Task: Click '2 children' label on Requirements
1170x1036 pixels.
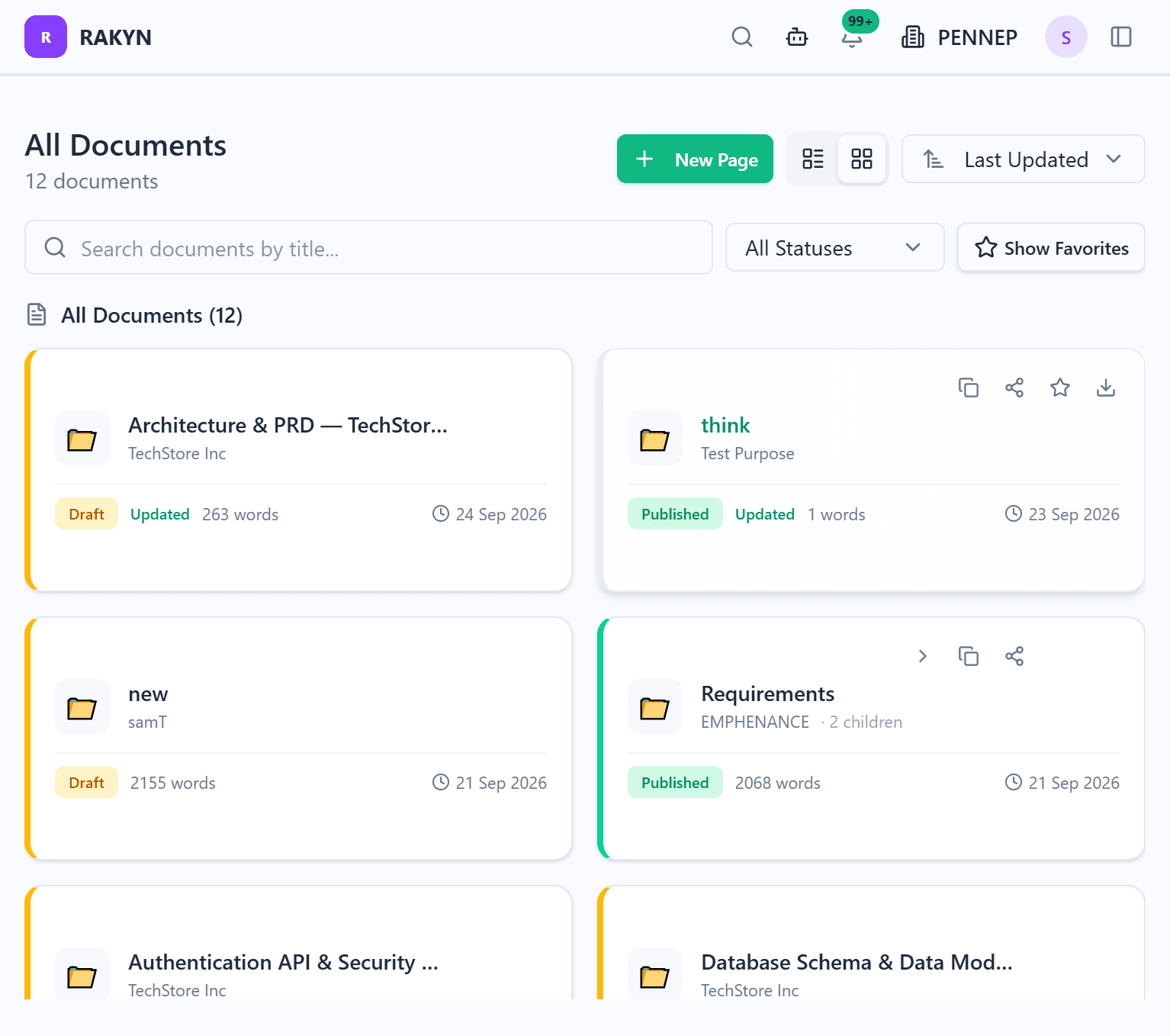Action: coord(866,722)
